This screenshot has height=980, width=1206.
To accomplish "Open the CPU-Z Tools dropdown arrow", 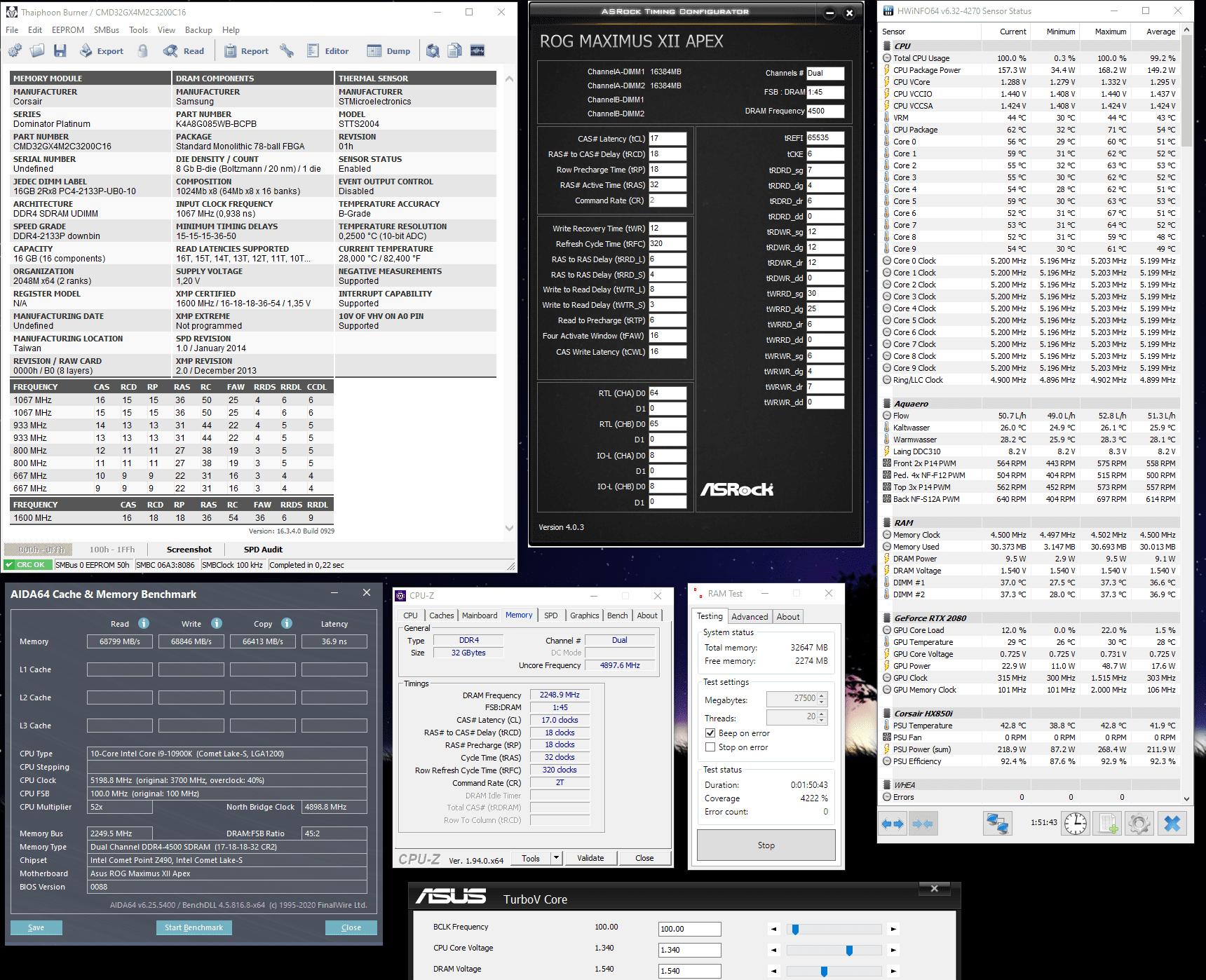I will (556, 858).
